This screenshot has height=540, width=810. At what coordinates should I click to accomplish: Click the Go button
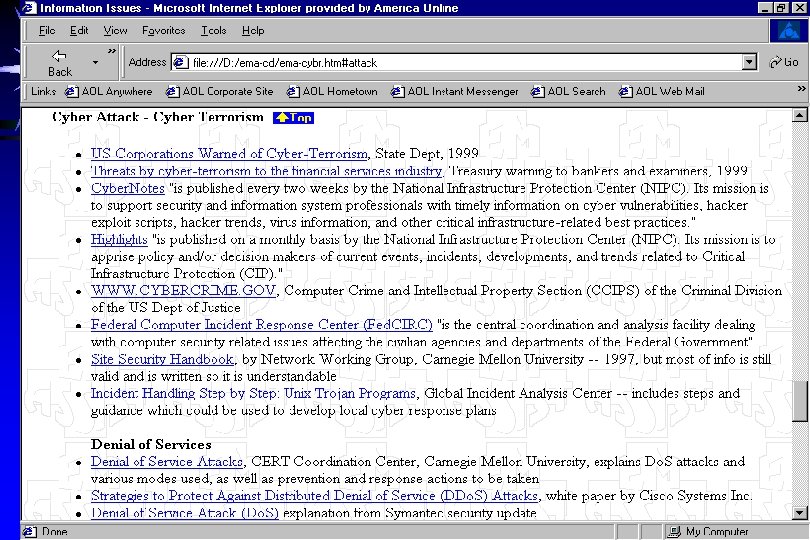(x=784, y=63)
